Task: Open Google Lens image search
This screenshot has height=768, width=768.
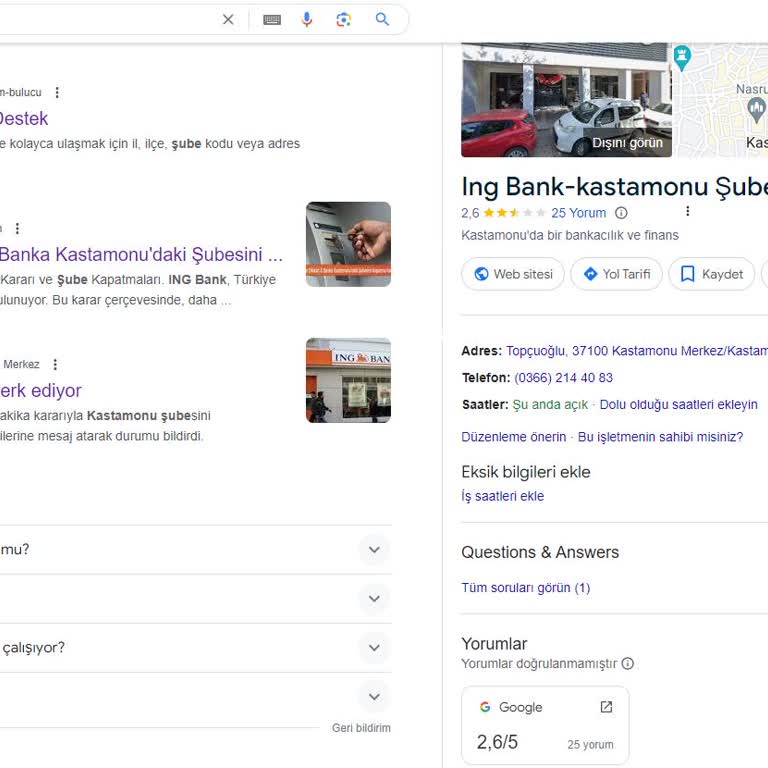Action: click(343, 20)
